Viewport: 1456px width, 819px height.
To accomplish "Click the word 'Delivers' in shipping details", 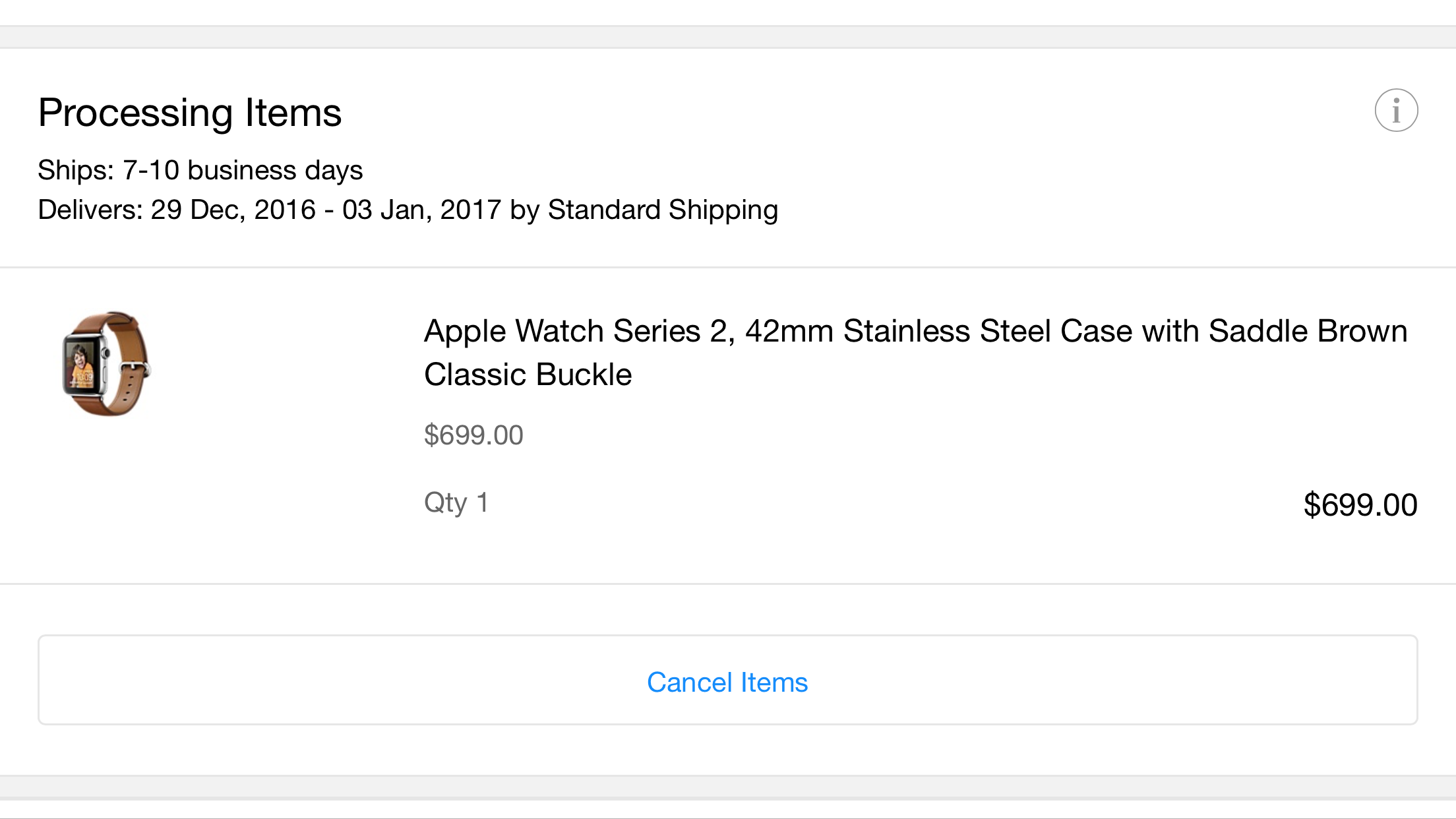I will 87,210.
